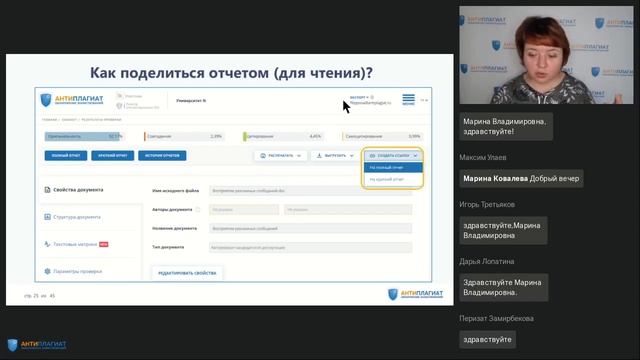
Task: Click the Antiplagiat shield logo in the site header
Action: tap(46, 100)
